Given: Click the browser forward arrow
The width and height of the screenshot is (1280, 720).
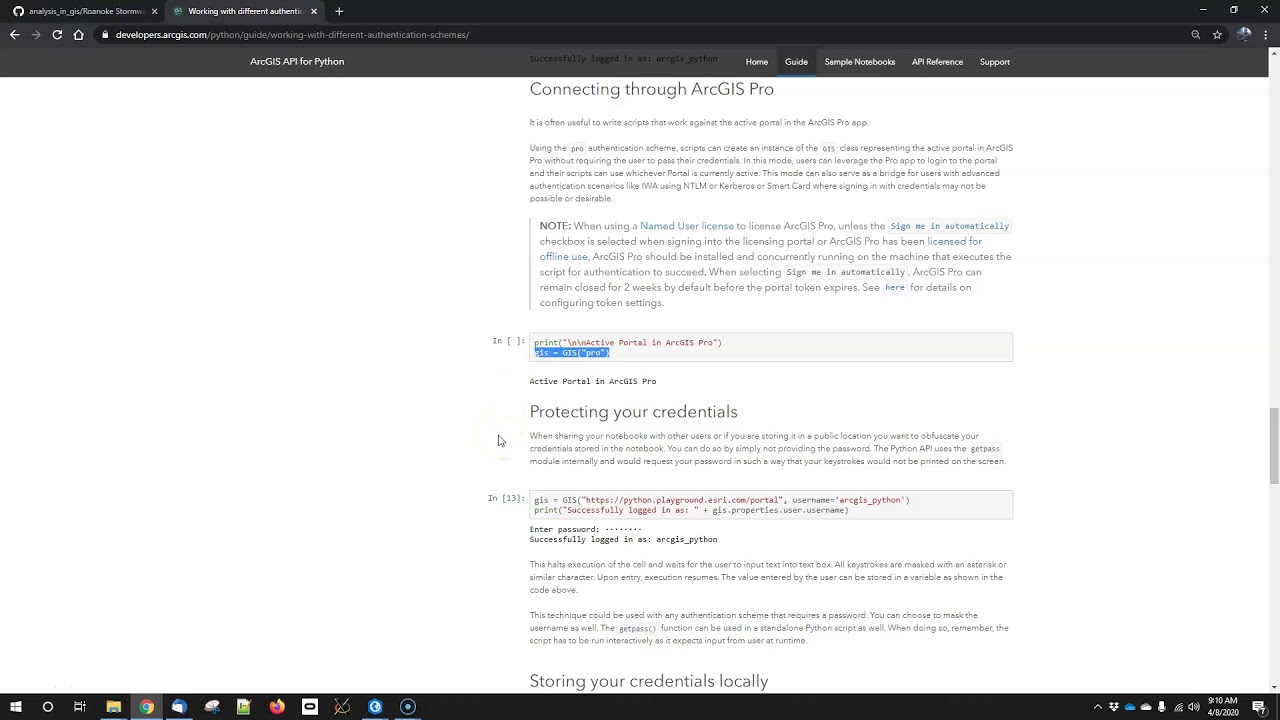Looking at the screenshot, I should pyautogui.click(x=36, y=35).
